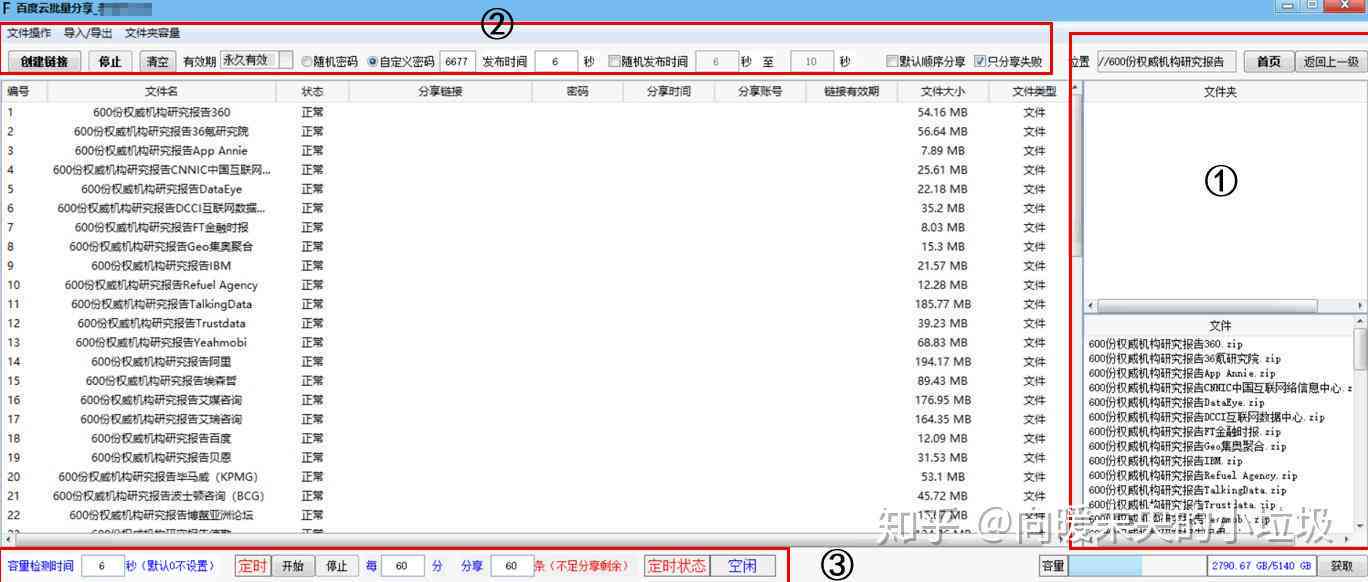The width and height of the screenshot is (1368, 582).
Task: Open the 文件夹容量 menu
Action: pyautogui.click(x=152, y=33)
